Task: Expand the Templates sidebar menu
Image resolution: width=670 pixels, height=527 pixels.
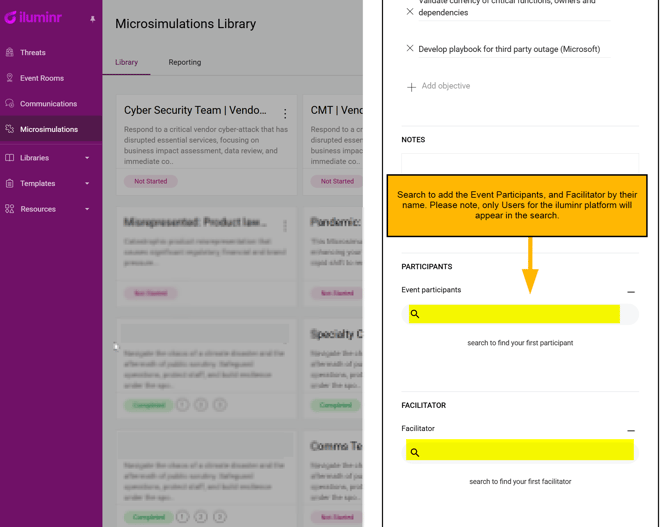Action: (87, 184)
